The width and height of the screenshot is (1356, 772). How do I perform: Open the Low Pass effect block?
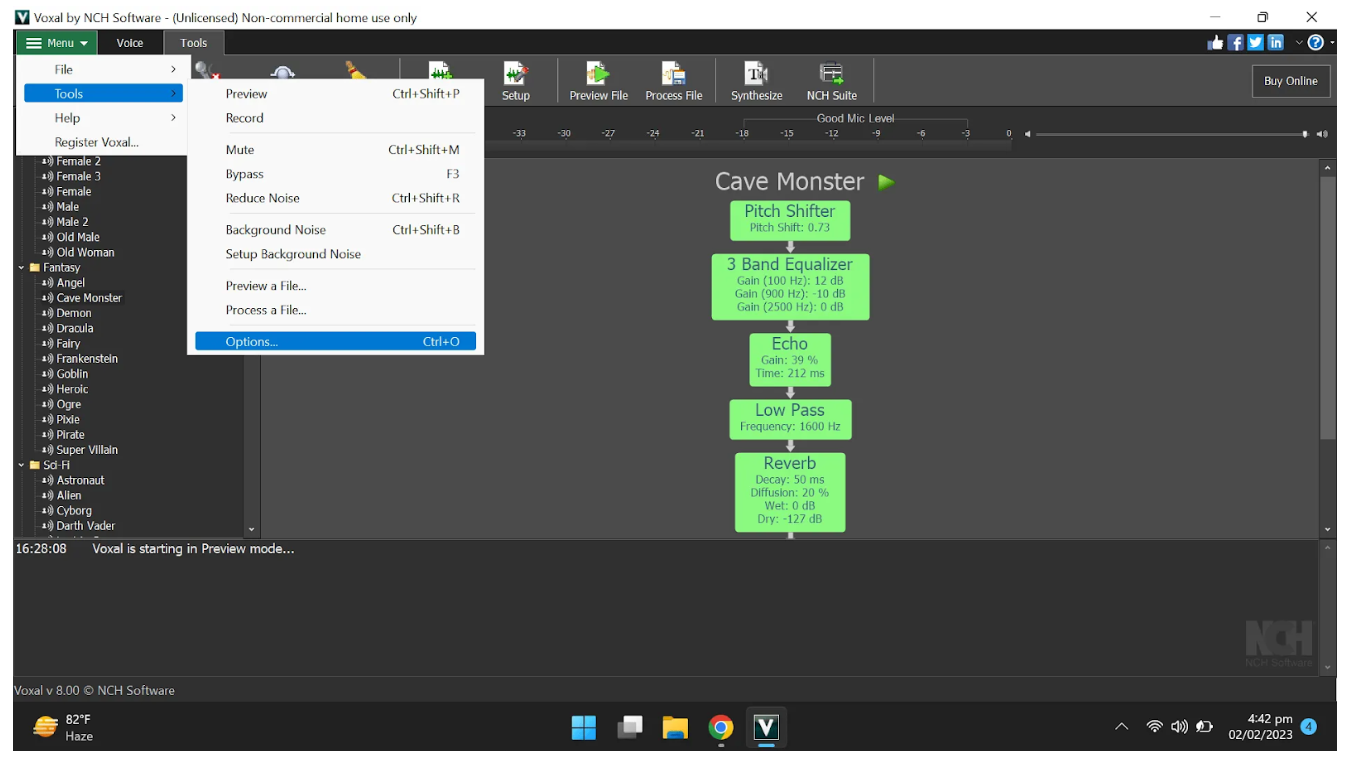tap(790, 420)
